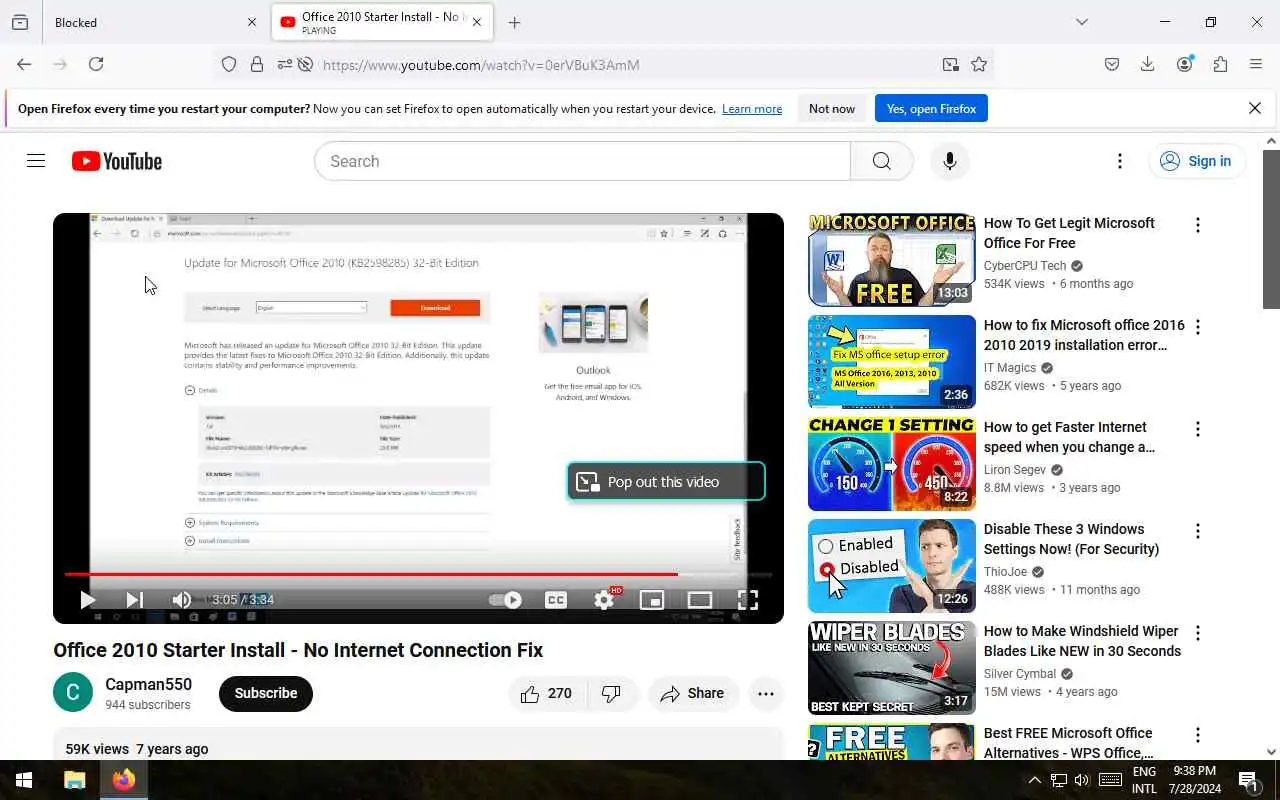Image resolution: width=1280 pixels, height=800 pixels.
Task: Mute the video volume
Action: pyautogui.click(x=181, y=600)
